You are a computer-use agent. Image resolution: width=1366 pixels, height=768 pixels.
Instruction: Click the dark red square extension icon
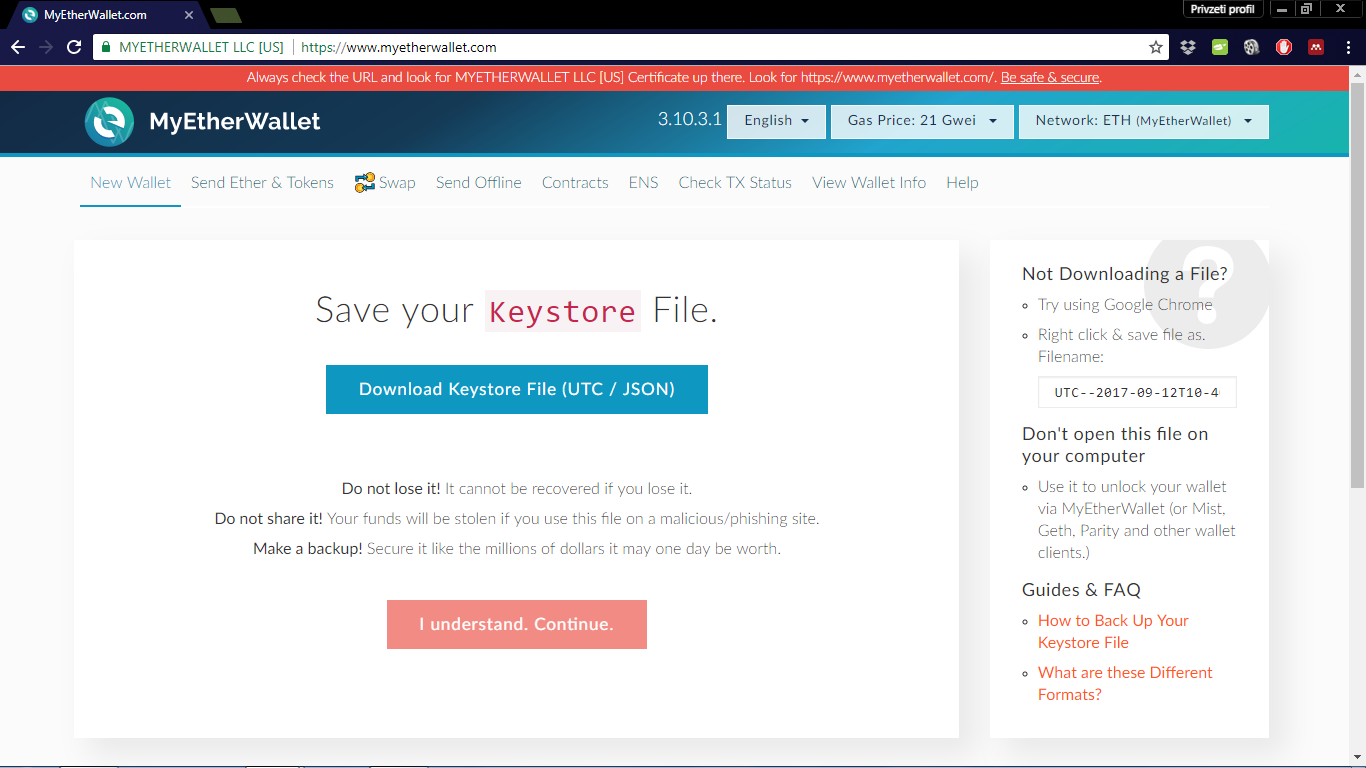(1316, 47)
